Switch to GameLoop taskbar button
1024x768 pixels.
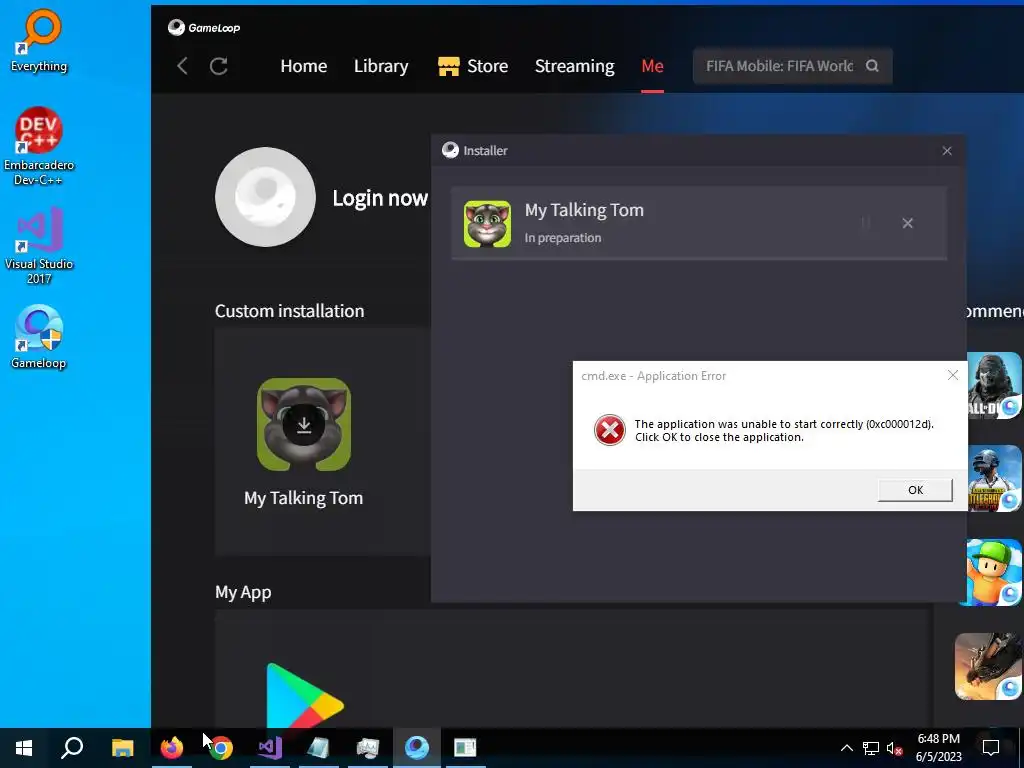click(x=417, y=748)
